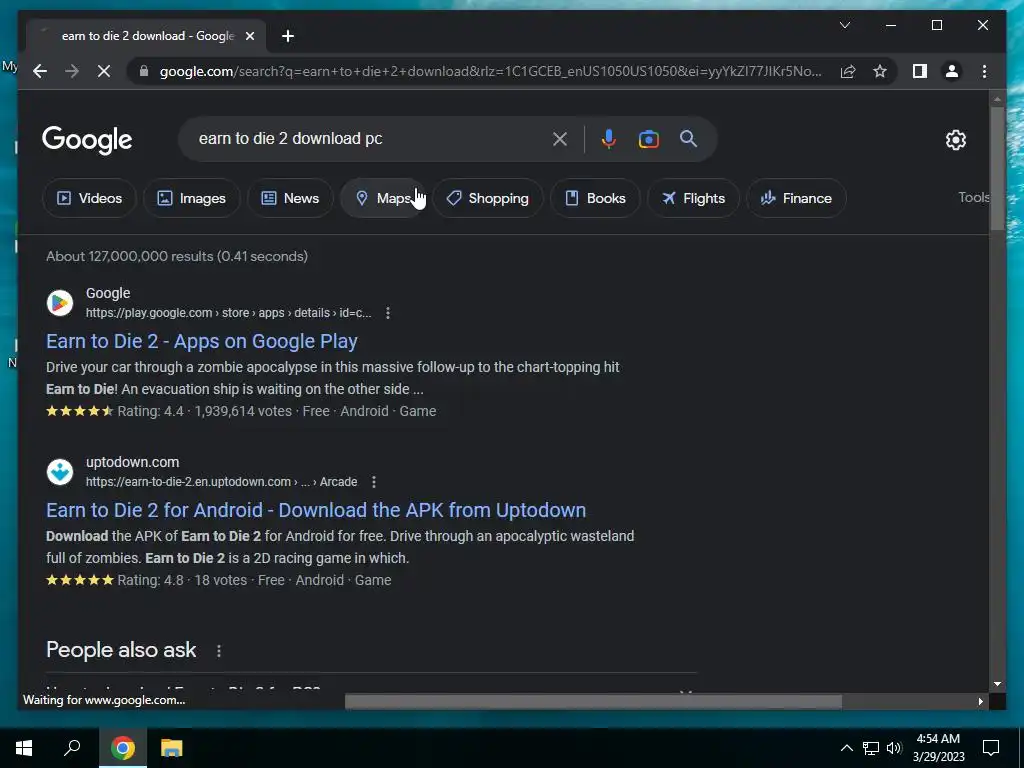Click the vertical page scrollbar thumb

(x=997, y=168)
